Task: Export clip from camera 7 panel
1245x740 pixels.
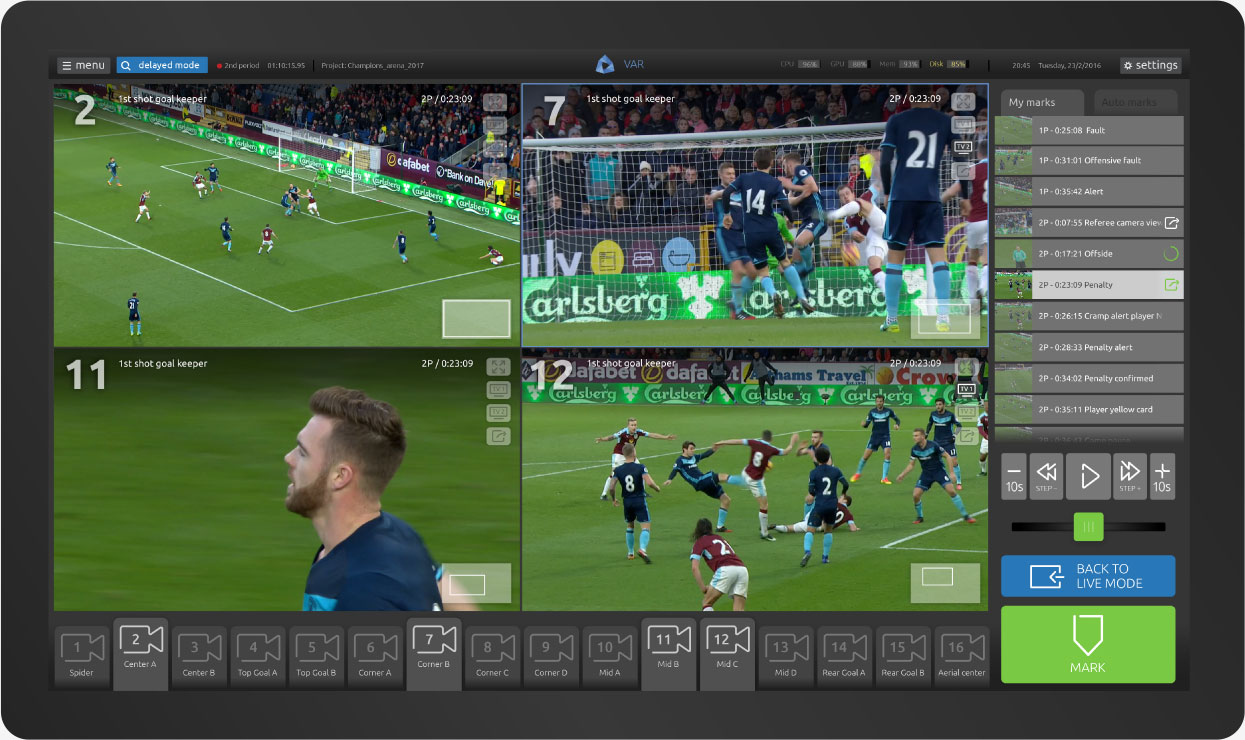Action: coord(963,172)
